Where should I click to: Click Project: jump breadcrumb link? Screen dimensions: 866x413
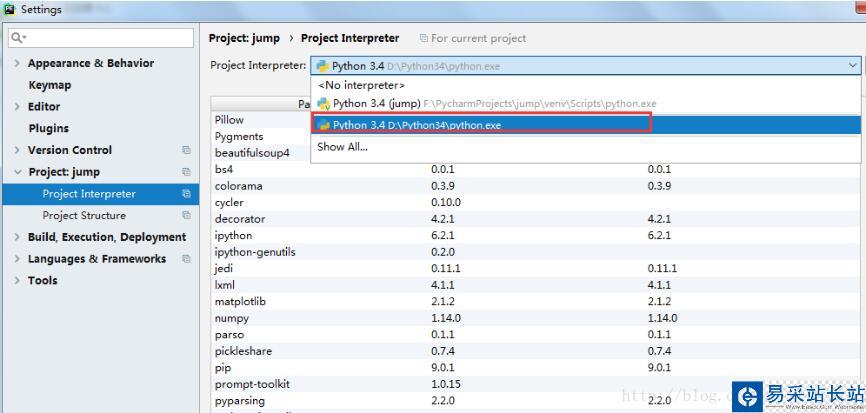click(244, 38)
